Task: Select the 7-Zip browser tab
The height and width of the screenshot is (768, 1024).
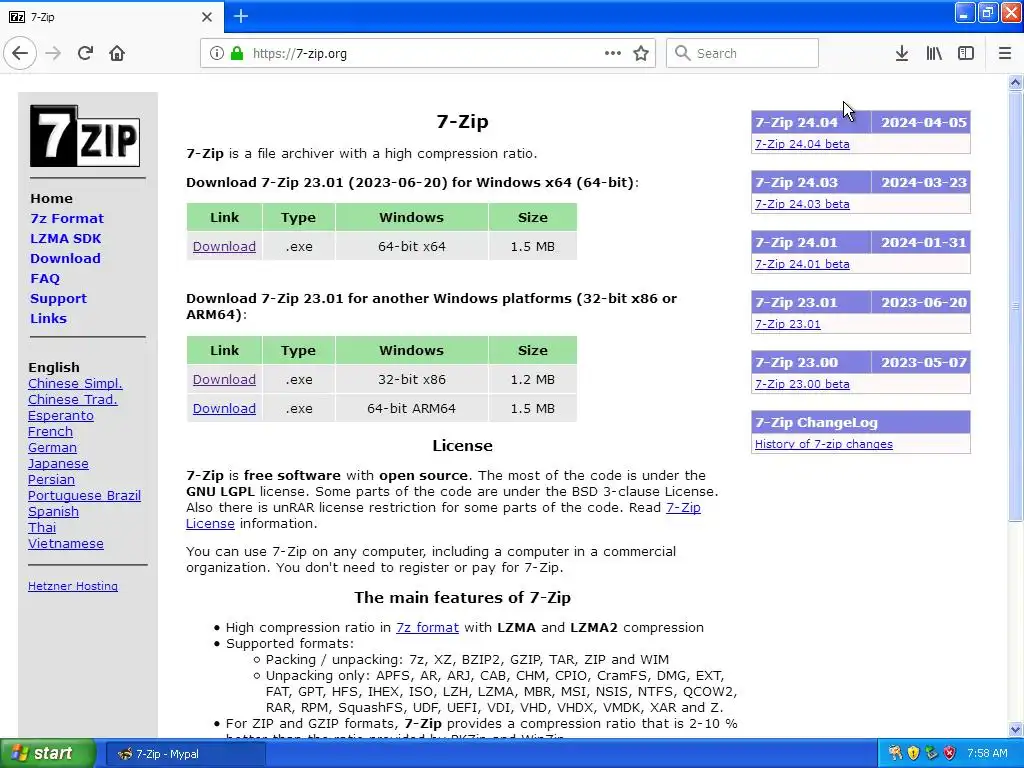Action: (111, 17)
